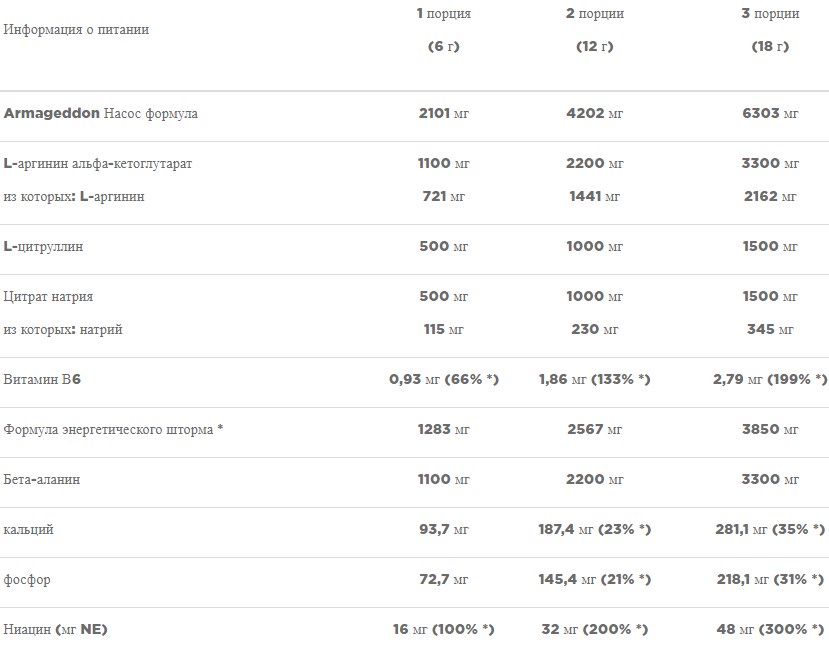
Task: Click "Формула энергетического шторма" row label
Action: click(x=113, y=430)
